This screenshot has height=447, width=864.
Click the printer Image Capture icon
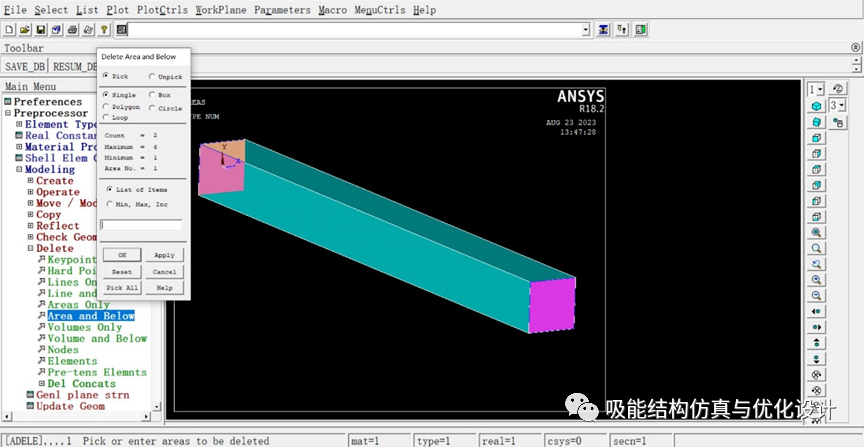72,30
